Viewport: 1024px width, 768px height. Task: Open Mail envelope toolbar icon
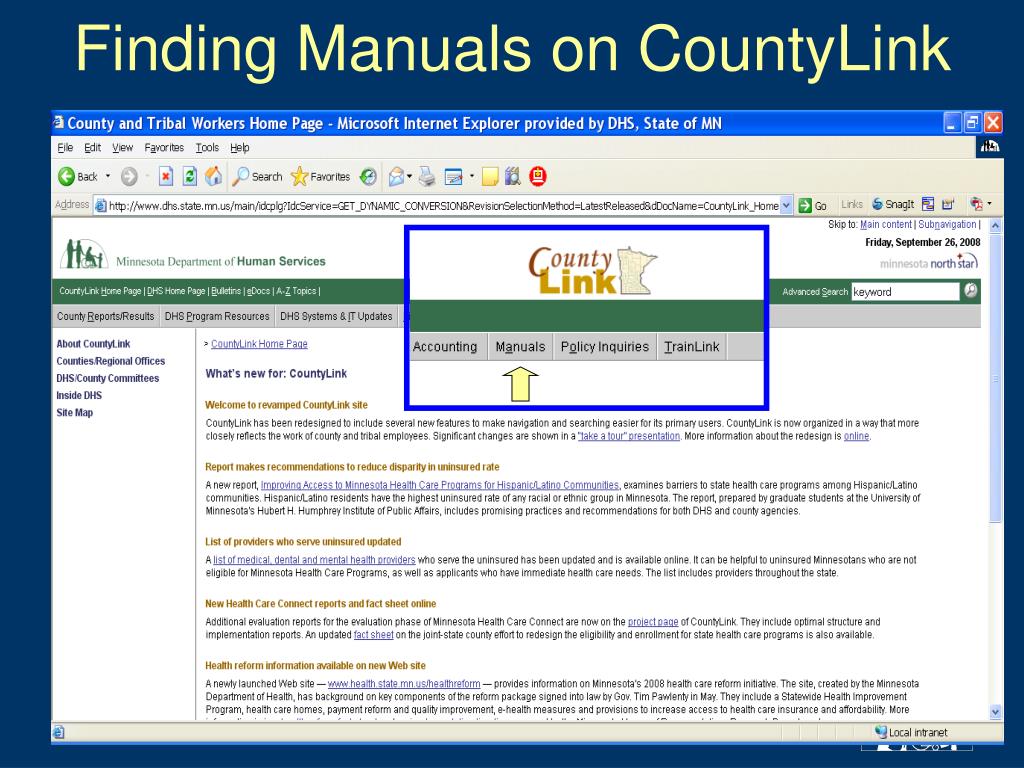click(396, 176)
